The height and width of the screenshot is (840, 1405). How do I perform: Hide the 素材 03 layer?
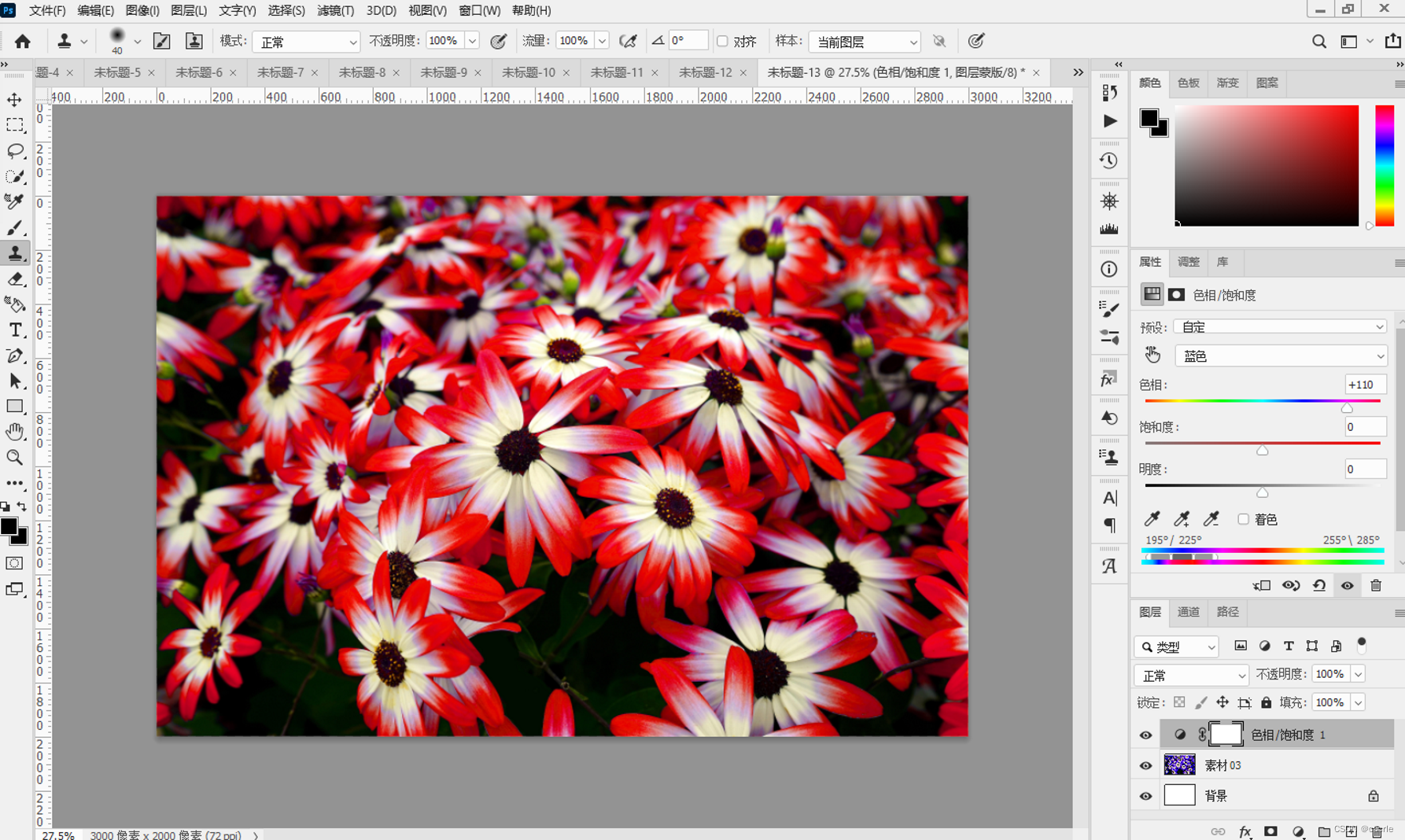1145,765
